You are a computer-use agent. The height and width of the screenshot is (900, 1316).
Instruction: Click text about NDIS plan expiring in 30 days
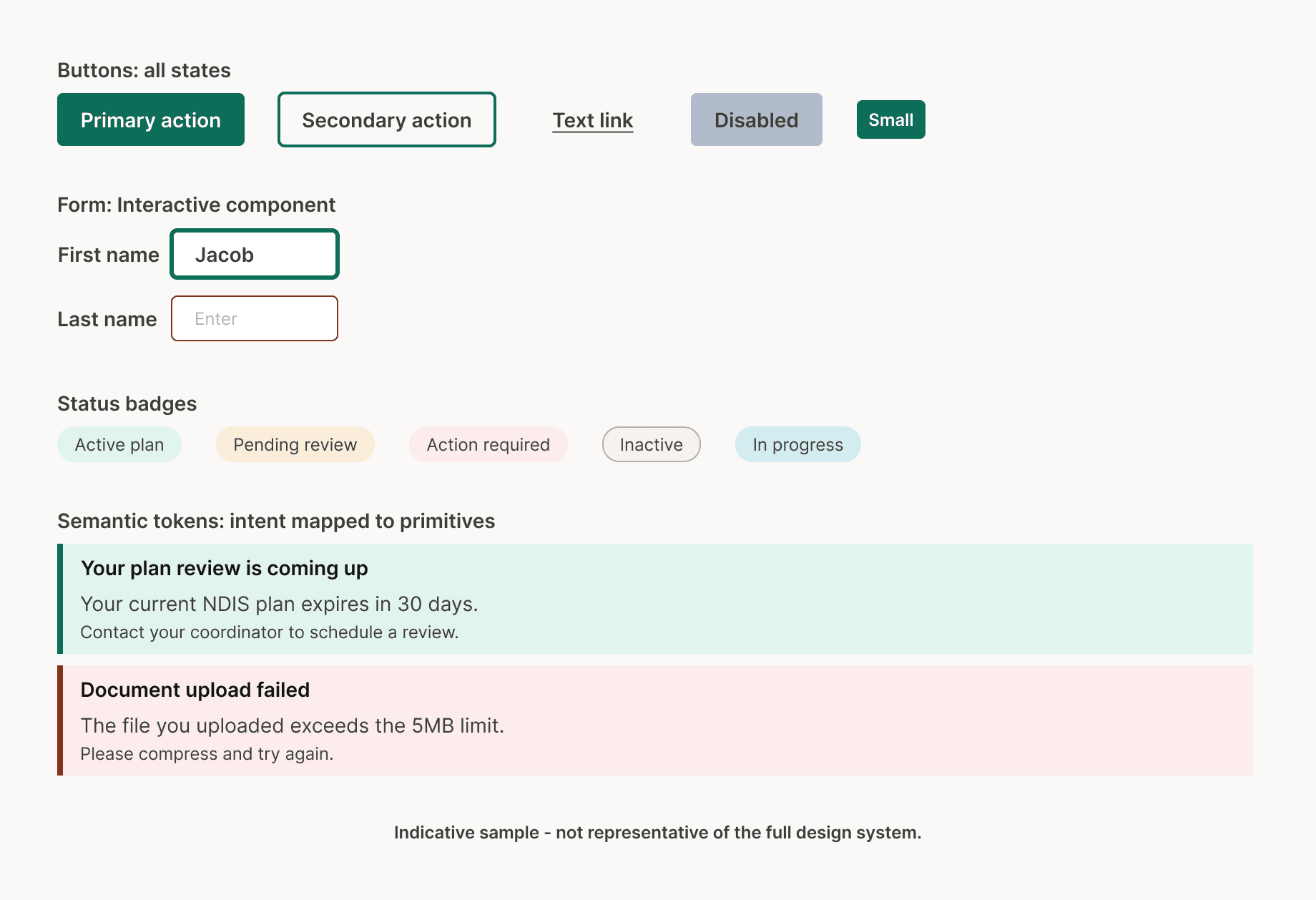tap(279, 604)
